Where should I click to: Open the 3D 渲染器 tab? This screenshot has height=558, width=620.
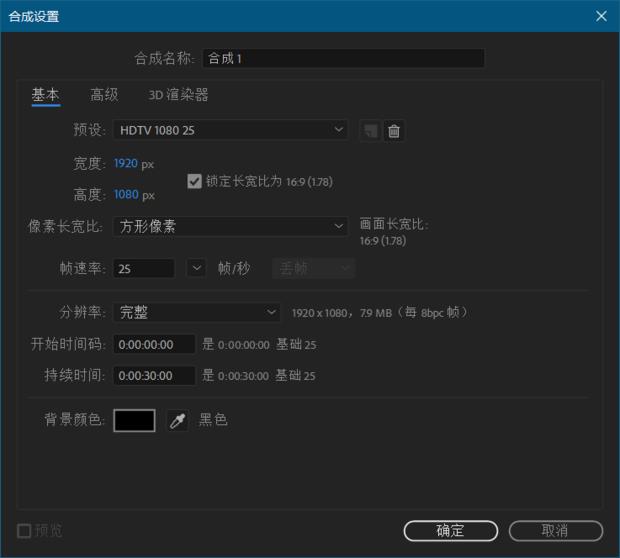click(178, 95)
